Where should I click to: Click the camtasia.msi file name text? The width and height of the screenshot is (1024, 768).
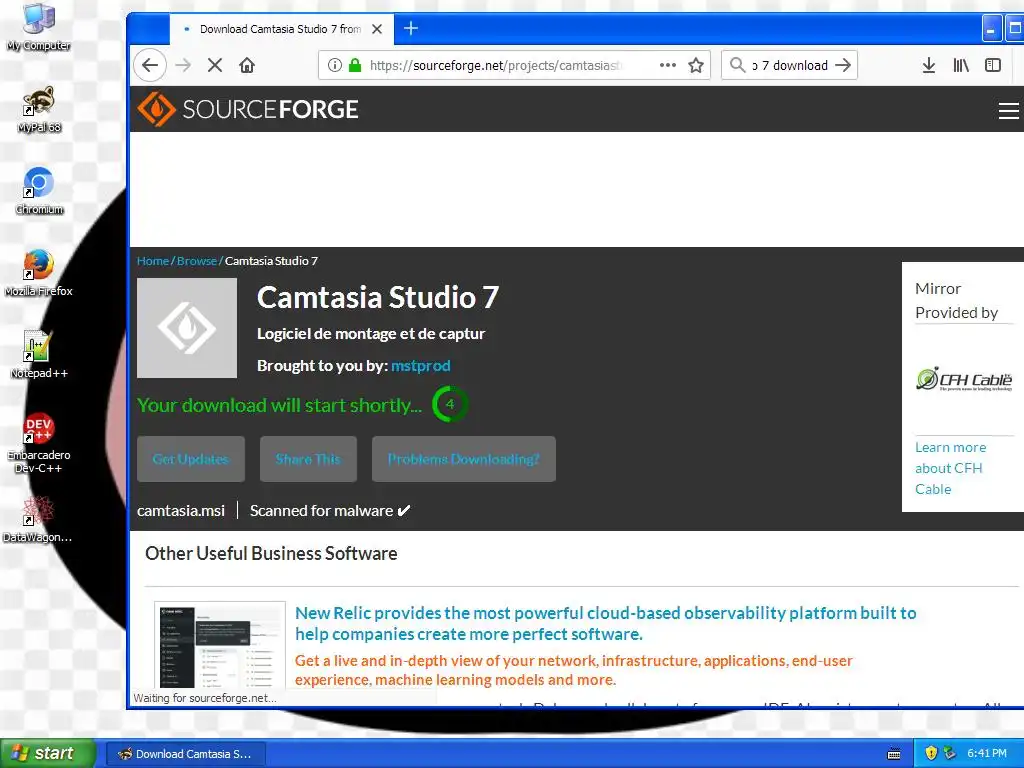click(x=181, y=511)
